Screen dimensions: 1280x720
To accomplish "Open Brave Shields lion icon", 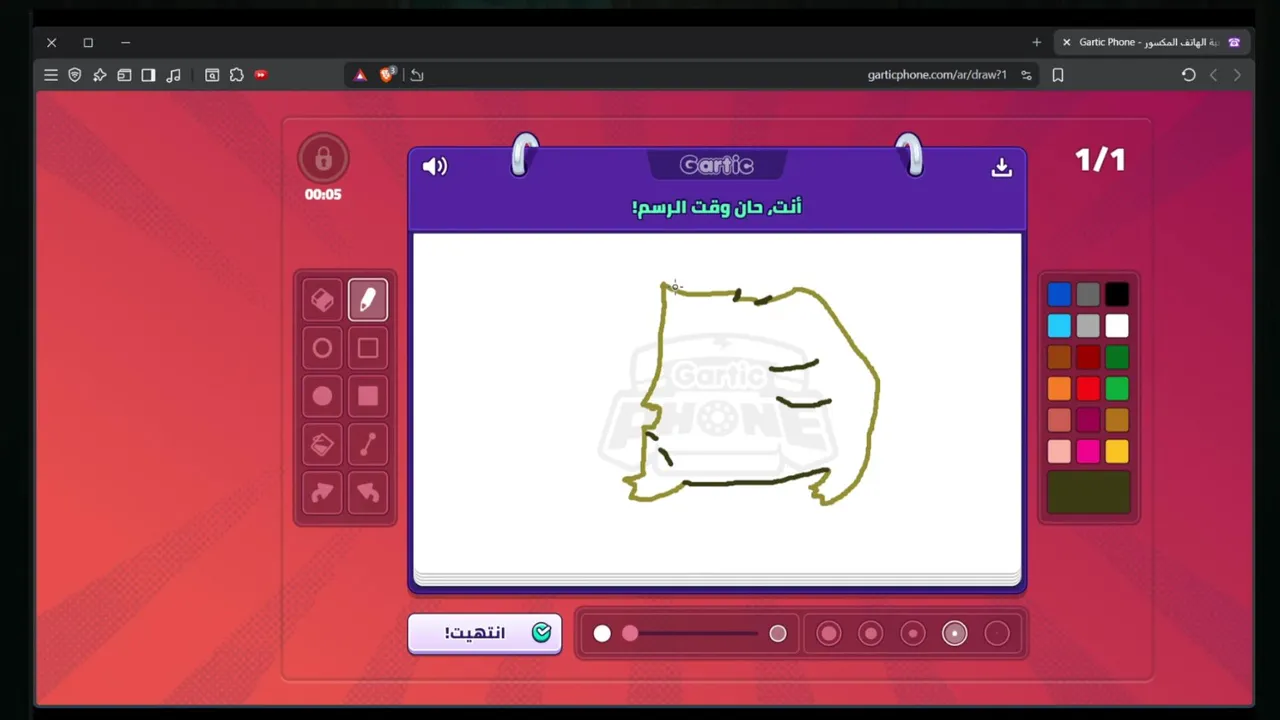I will point(387,75).
